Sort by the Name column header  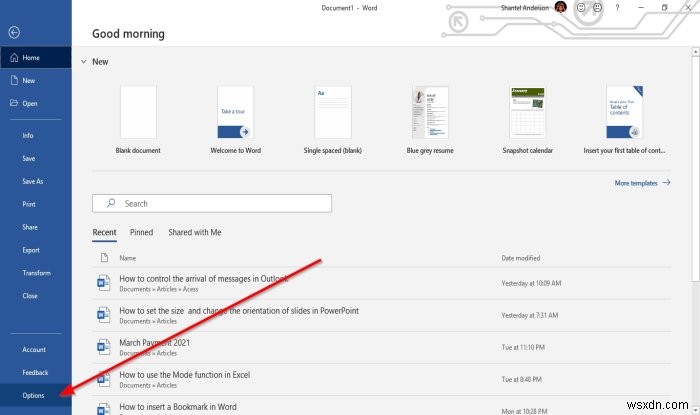coord(128,258)
